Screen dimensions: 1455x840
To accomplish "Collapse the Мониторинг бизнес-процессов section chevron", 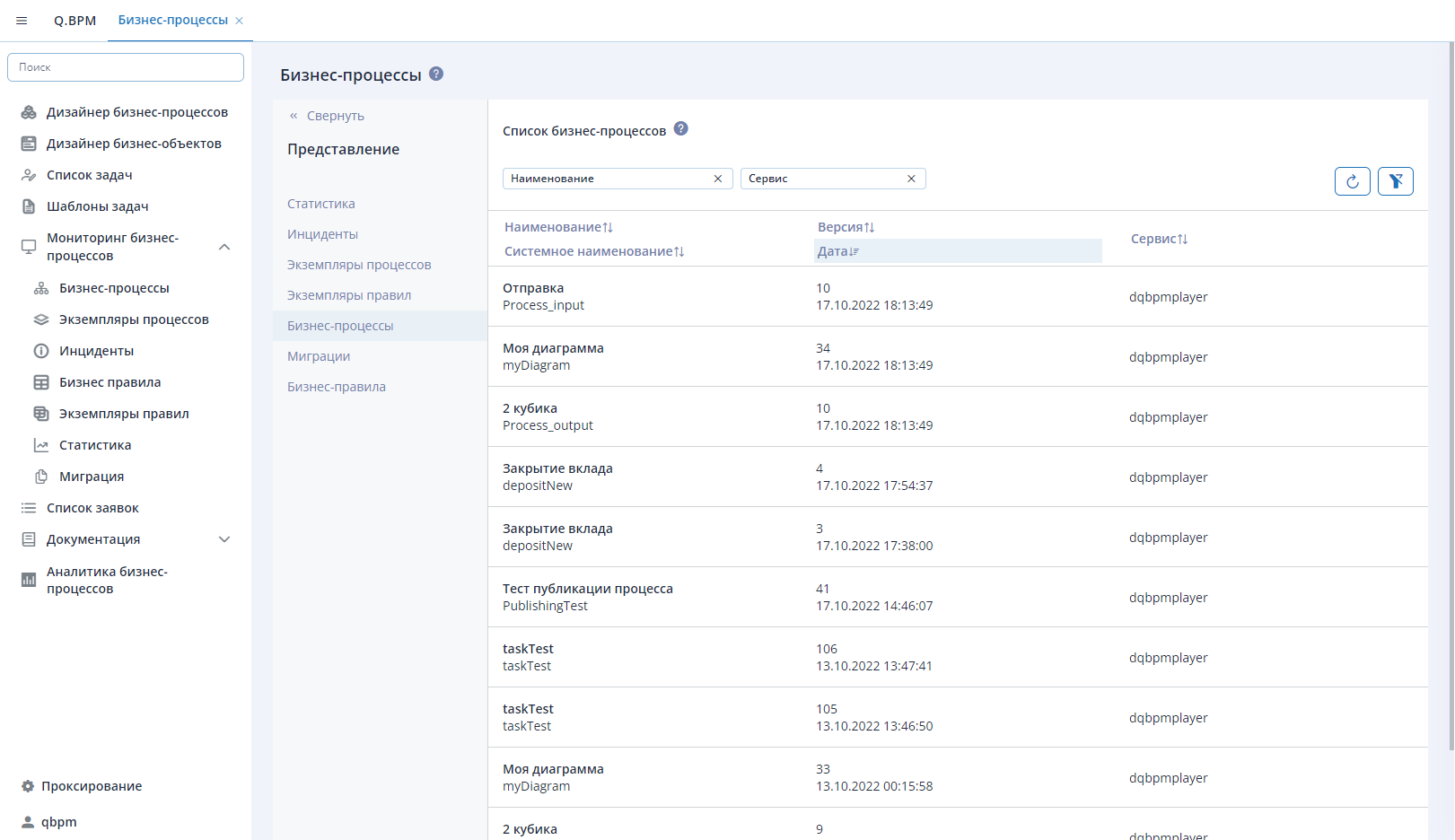I will [x=224, y=247].
